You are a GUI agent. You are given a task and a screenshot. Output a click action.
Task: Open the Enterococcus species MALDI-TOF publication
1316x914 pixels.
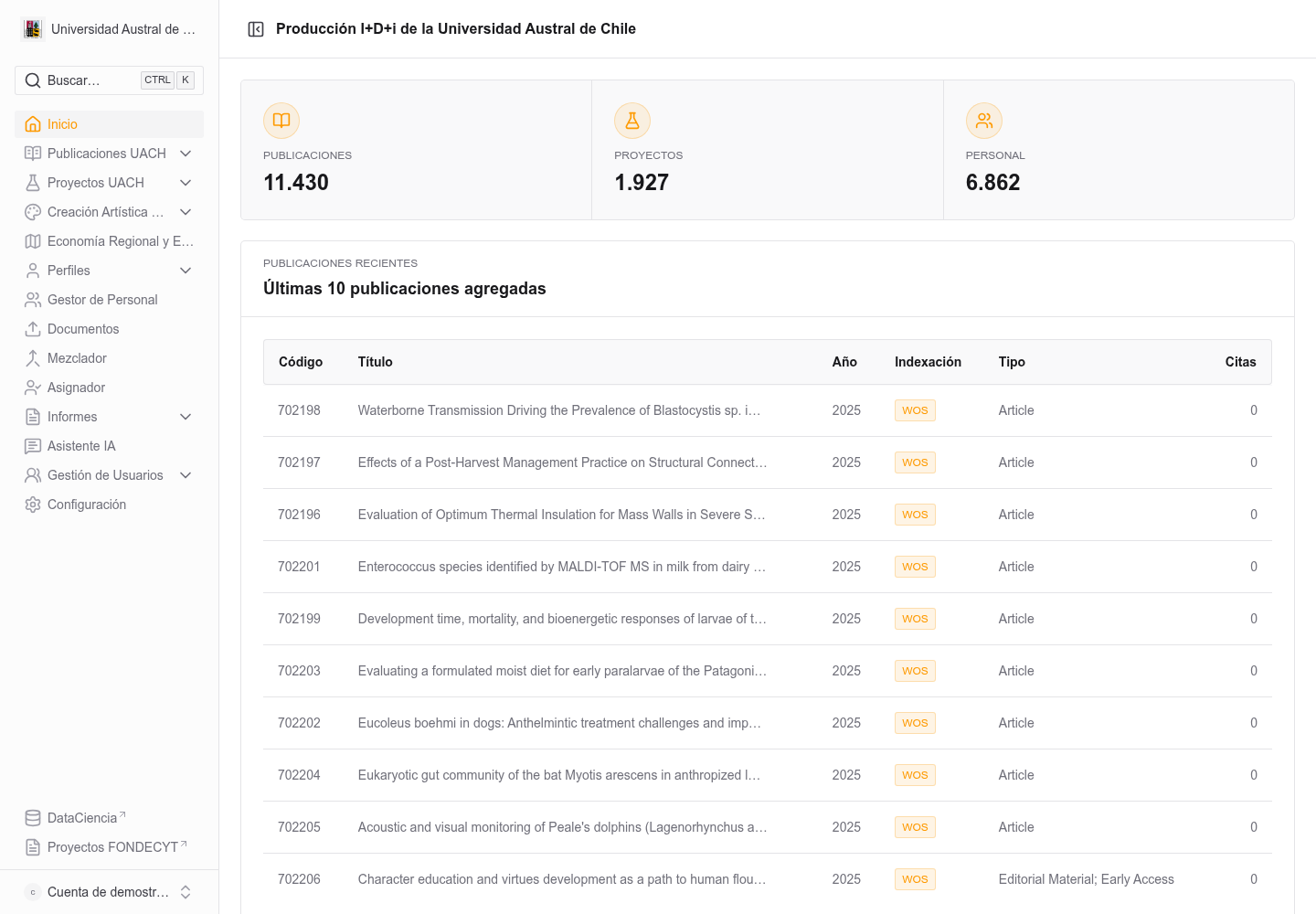(562, 567)
